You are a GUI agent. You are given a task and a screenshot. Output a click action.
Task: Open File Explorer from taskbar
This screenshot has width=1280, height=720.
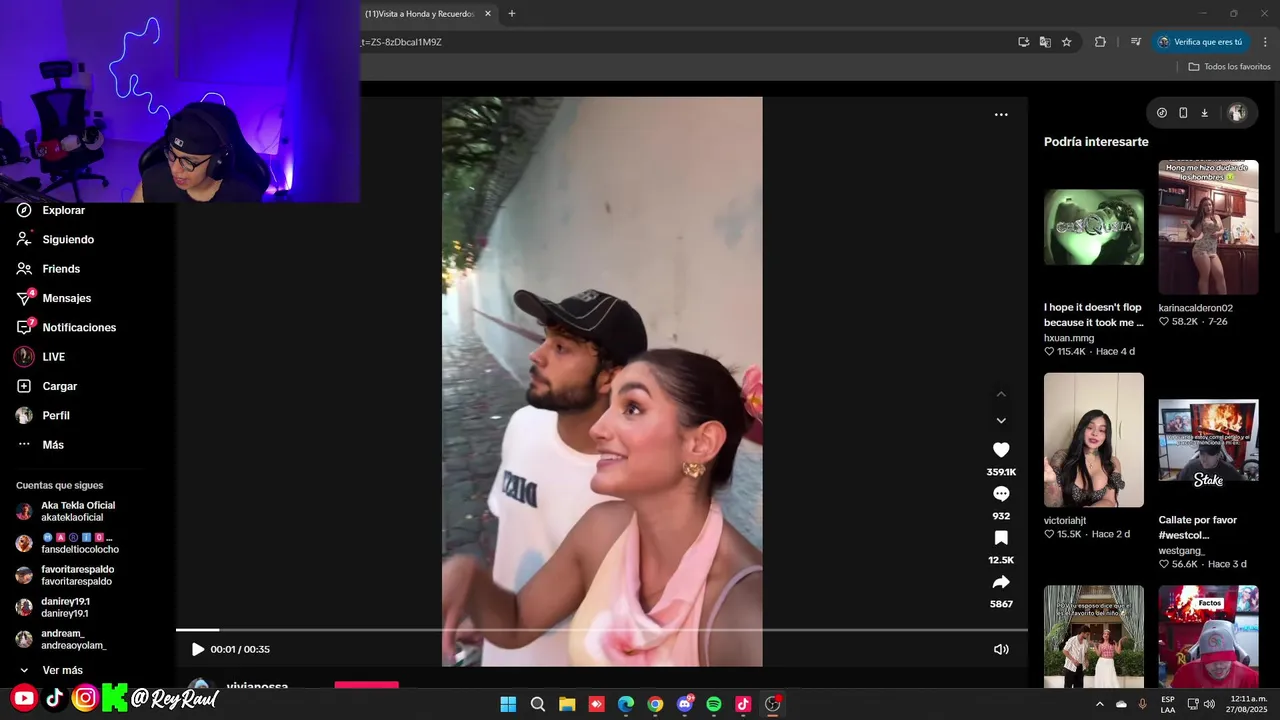pyautogui.click(x=567, y=704)
